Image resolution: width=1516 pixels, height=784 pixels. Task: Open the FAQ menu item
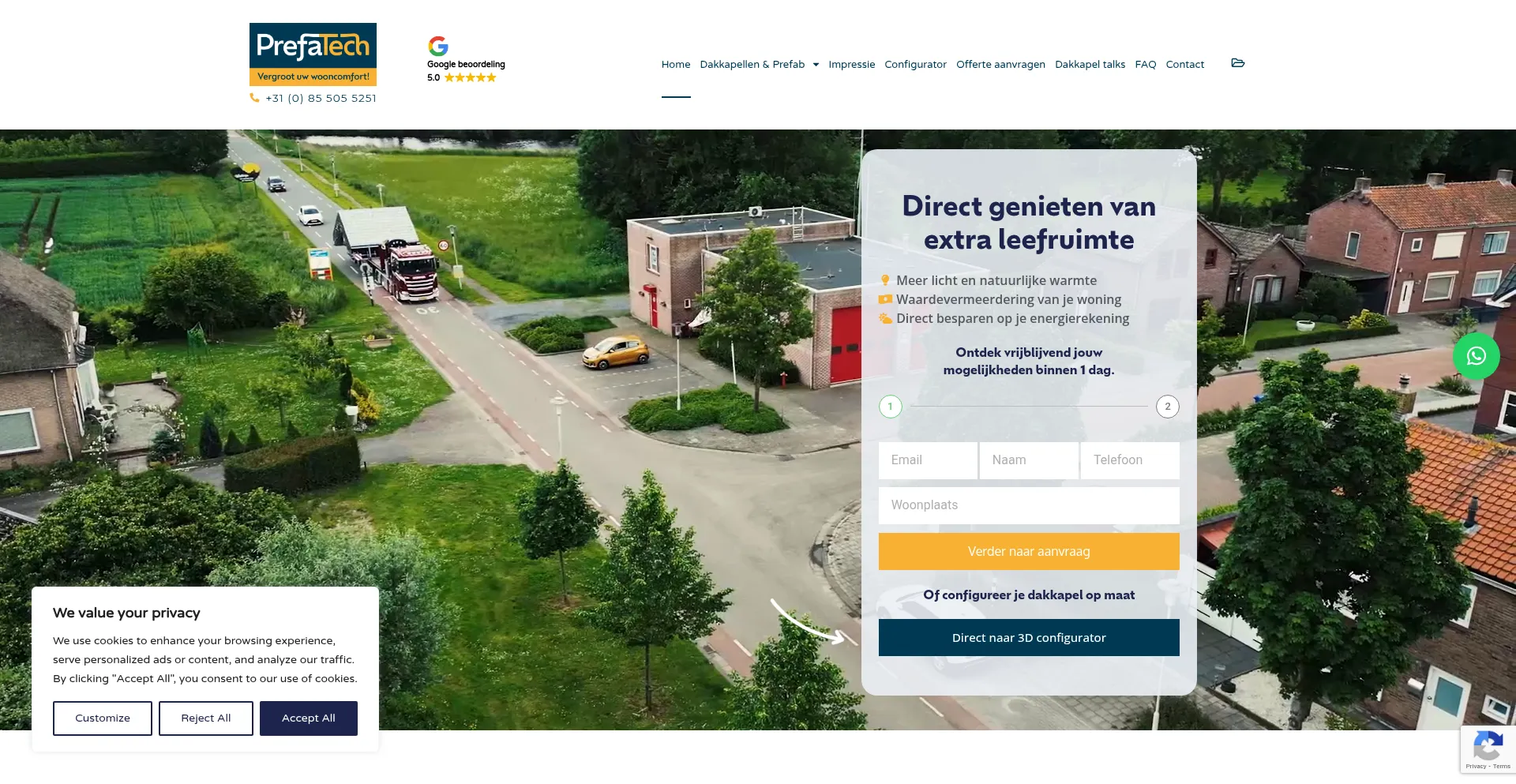(x=1145, y=65)
